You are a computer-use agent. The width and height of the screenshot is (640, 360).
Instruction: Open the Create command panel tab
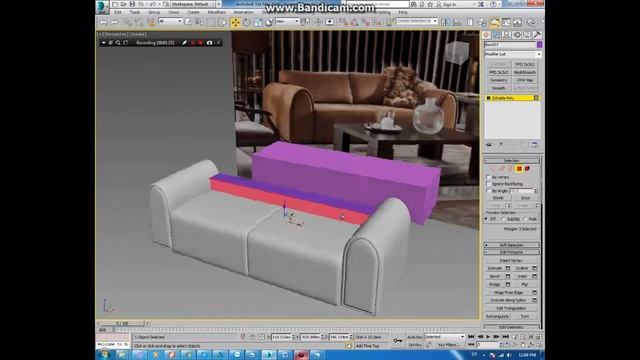point(487,35)
